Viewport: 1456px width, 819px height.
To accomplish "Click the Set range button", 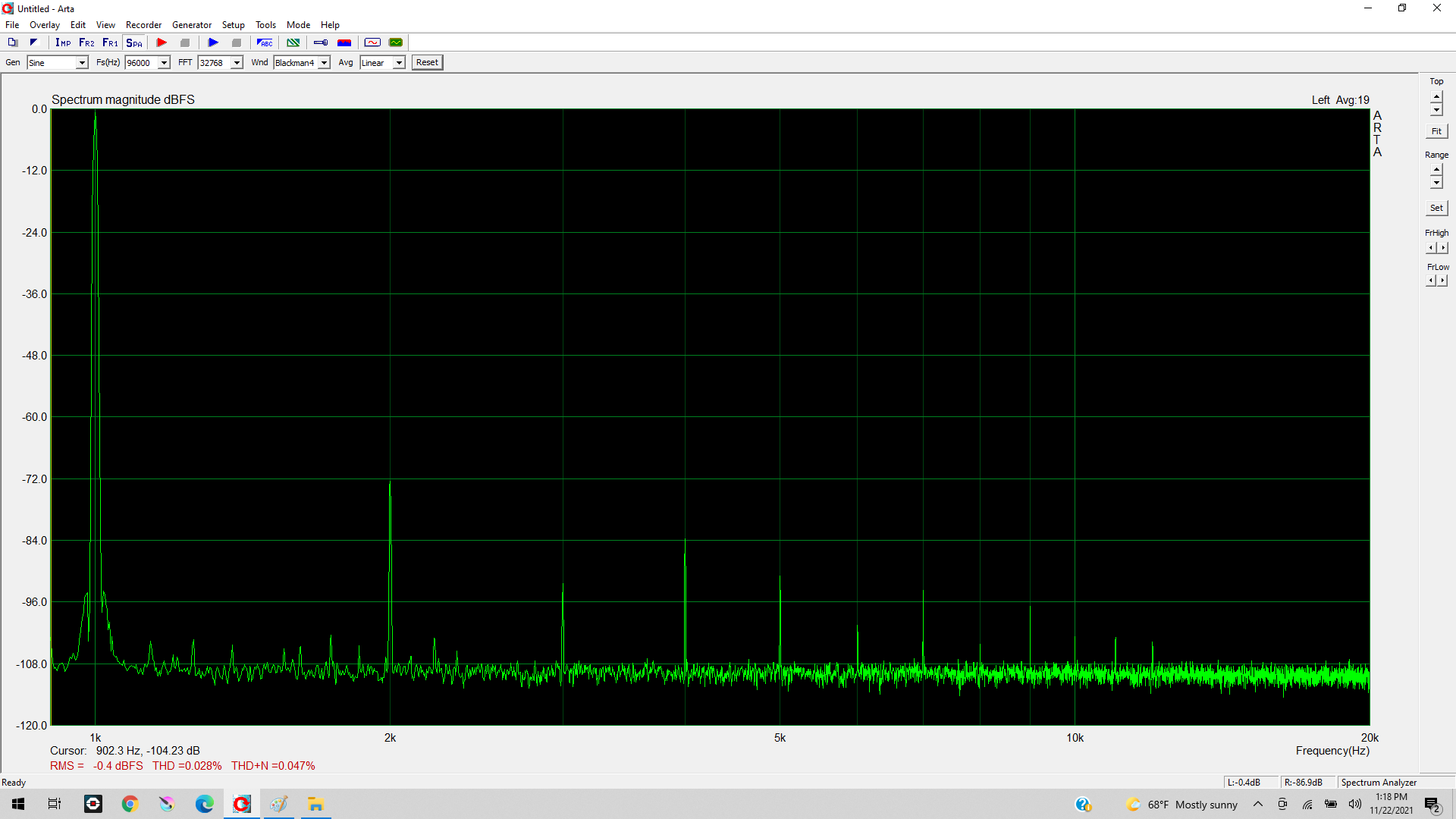I will pyautogui.click(x=1436, y=208).
